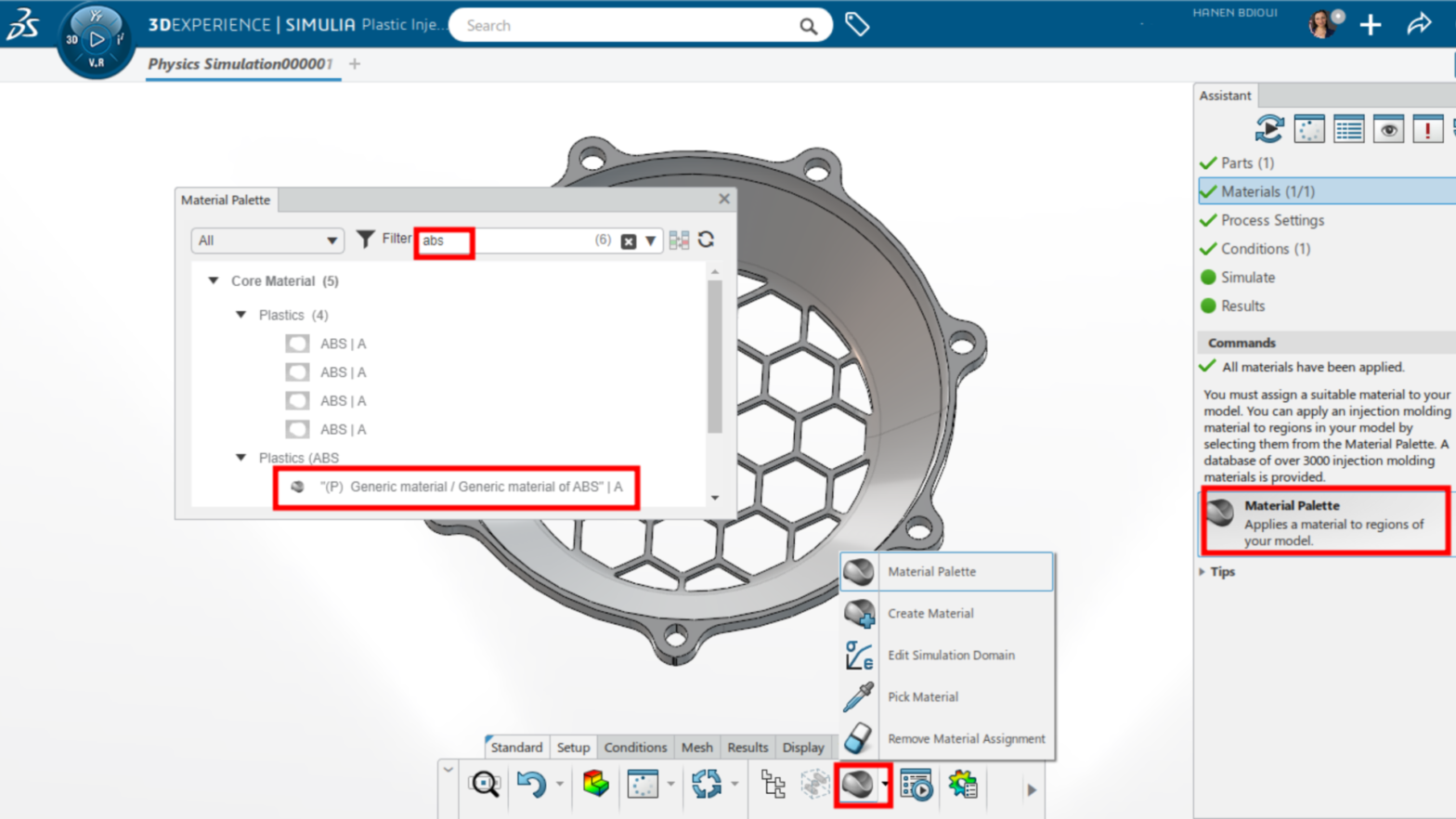The image size is (1456, 819).
Task: Click the Material Palette sphere toolbar button
Action: tap(858, 785)
